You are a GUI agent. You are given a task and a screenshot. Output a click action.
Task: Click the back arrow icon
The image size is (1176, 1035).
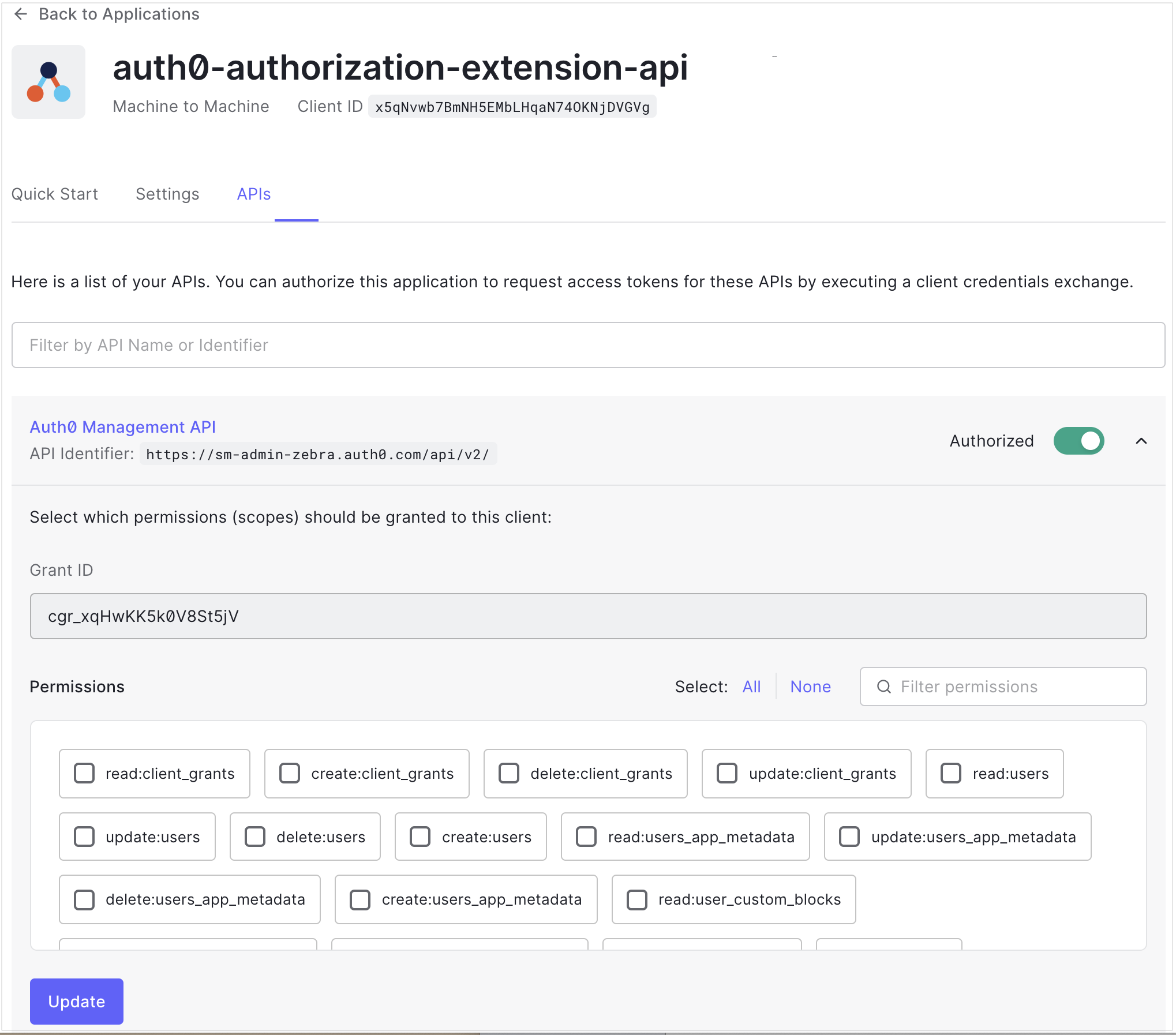(21, 14)
